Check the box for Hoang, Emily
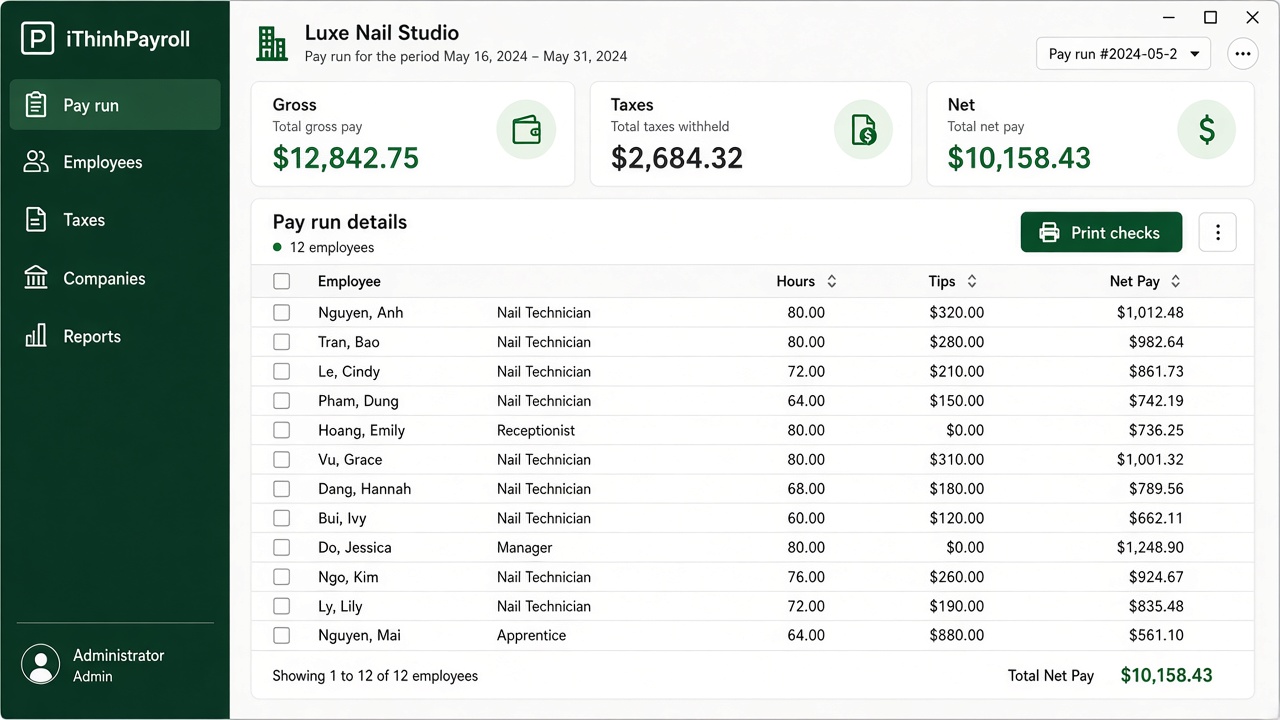1280x720 pixels. pos(282,430)
